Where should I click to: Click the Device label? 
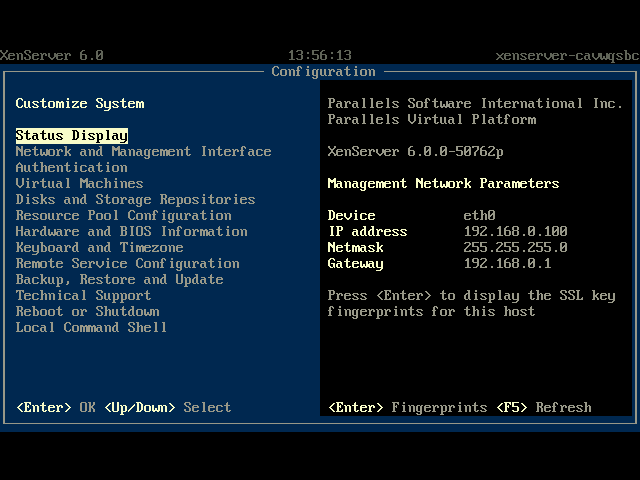pyautogui.click(x=351, y=215)
